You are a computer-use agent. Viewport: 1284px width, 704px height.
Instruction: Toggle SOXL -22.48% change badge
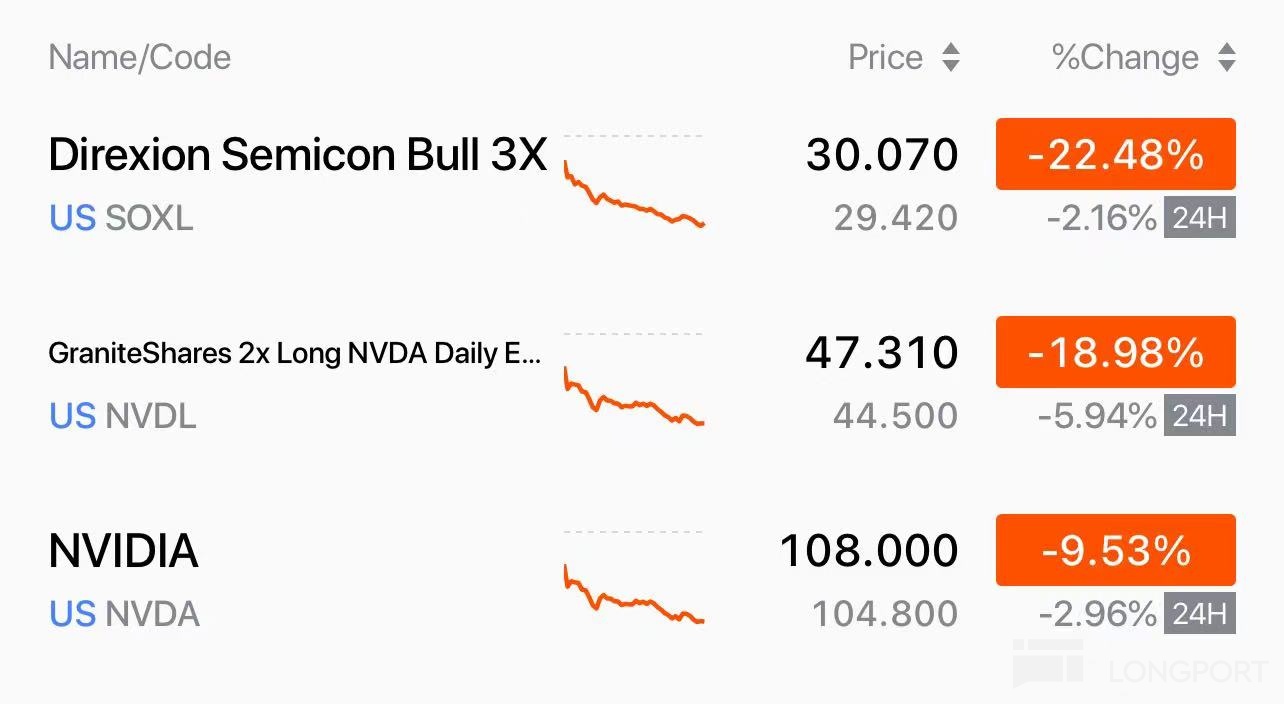[x=1115, y=154]
